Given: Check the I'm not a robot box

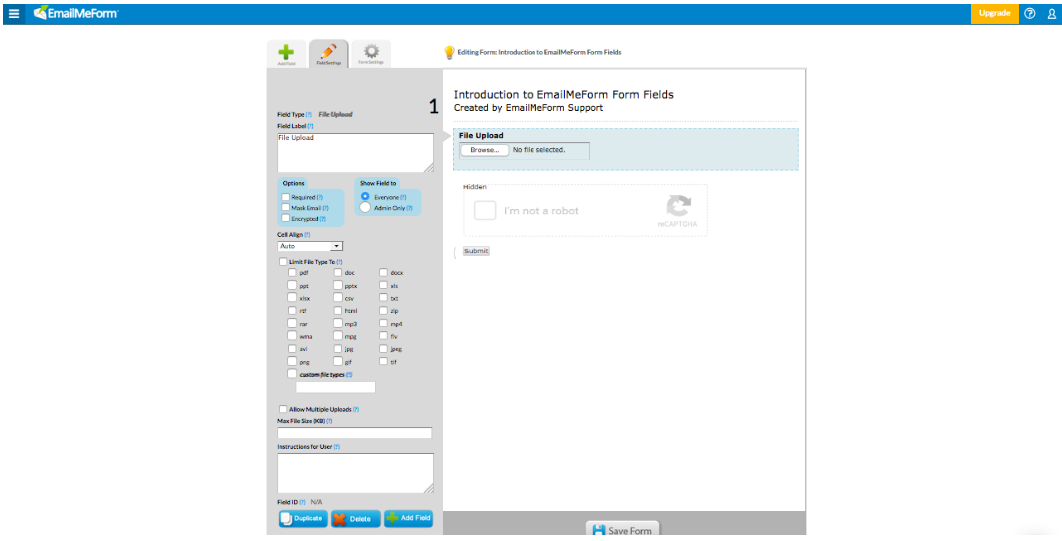Looking at the screenshot, I should (485, 211).
